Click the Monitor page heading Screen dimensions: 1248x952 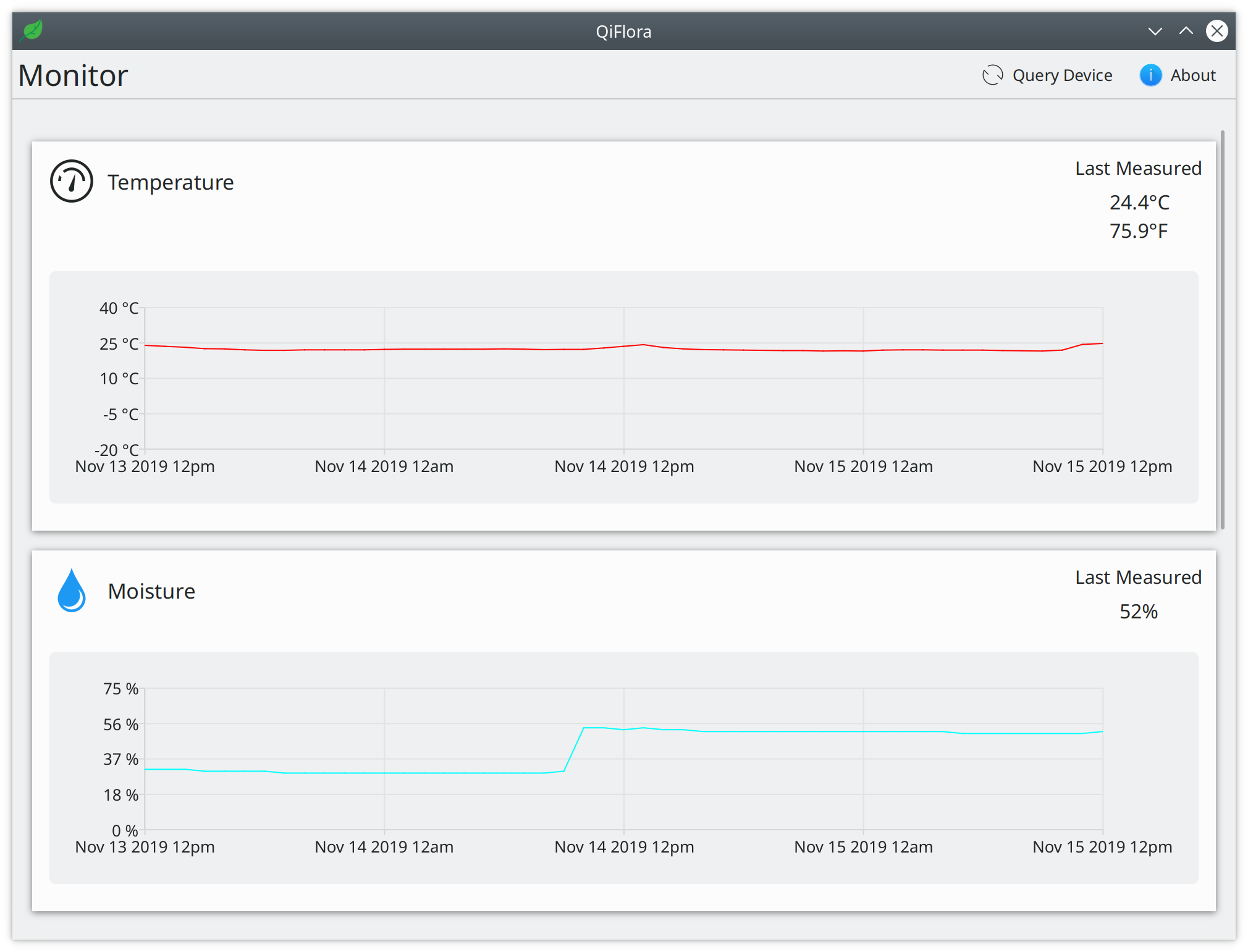pos(73,75)
